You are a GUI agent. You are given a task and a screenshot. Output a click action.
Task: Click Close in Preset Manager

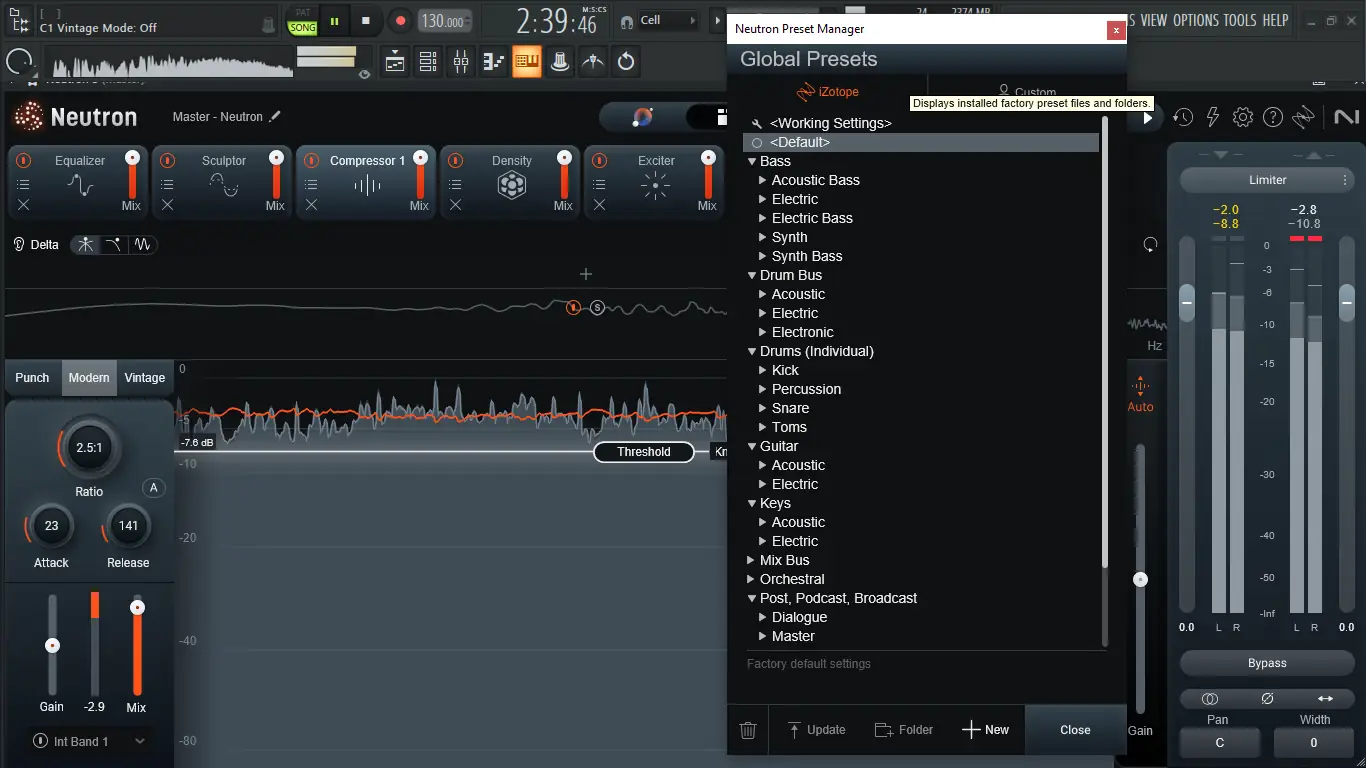pos(1075,730)
